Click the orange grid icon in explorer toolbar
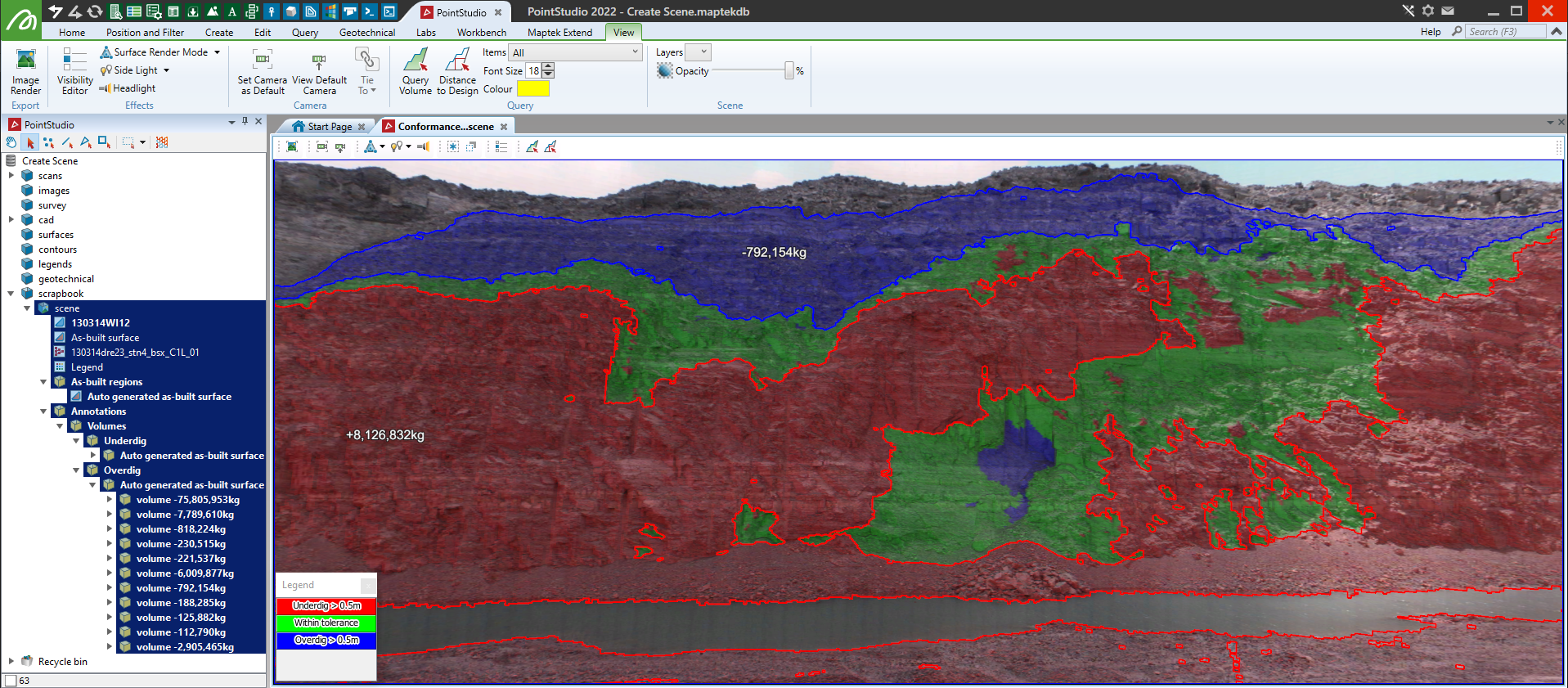The height and width of the screenshot is (688, 1568). pyautogui.click(x=162, y=142)
